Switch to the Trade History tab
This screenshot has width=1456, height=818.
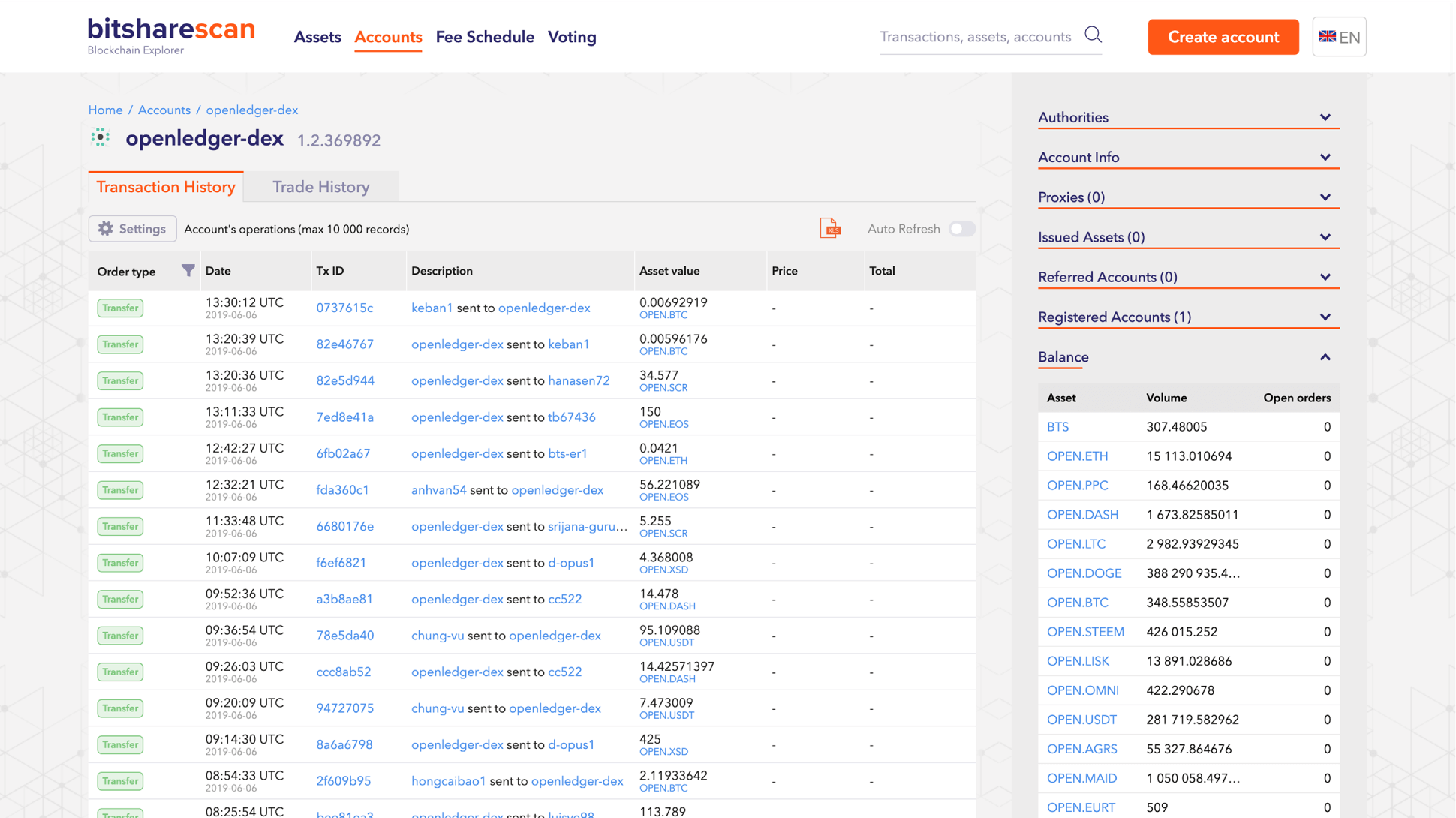320,187
